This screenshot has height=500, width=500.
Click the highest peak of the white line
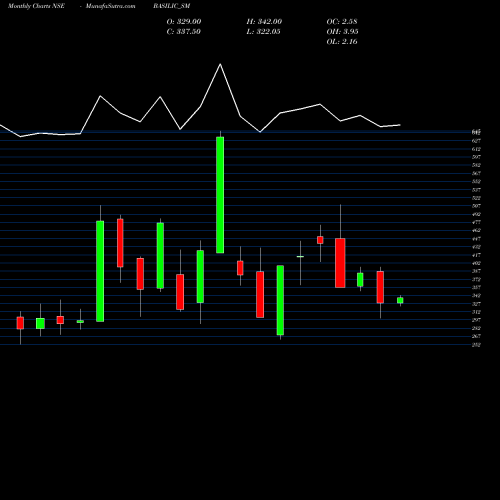click(x=220, y=64)
